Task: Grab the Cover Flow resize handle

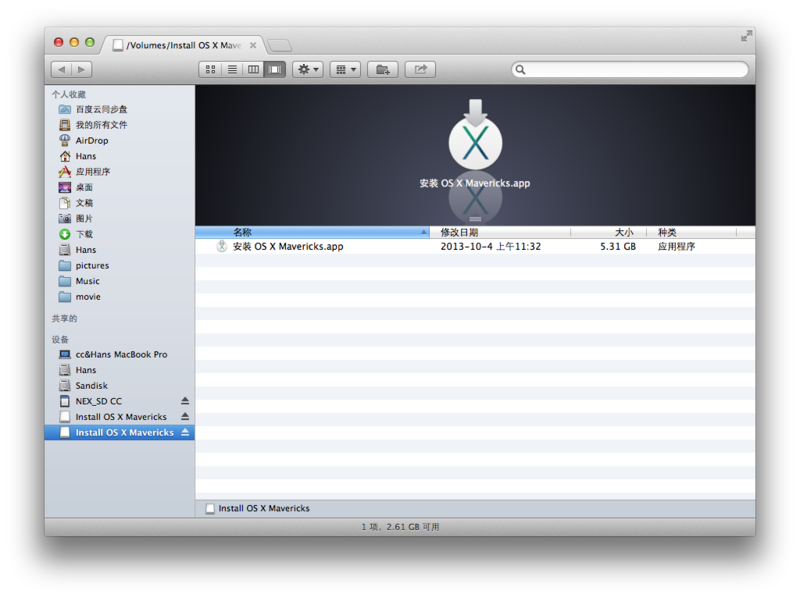Action: pyautogui.click(x=475, y=219)
